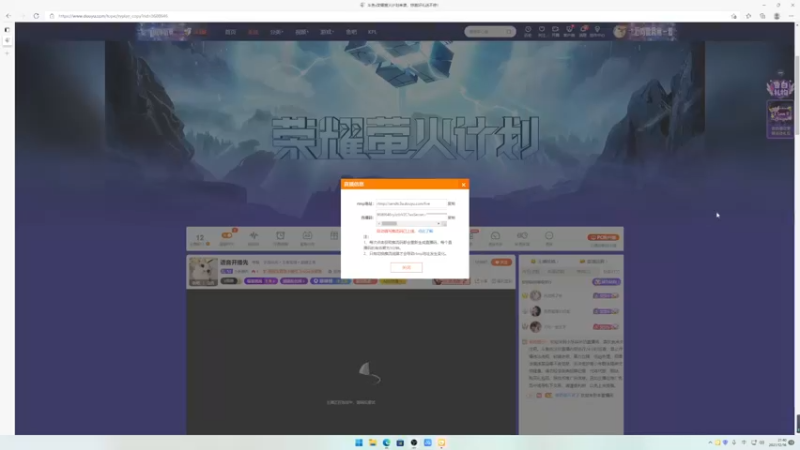Click the second icon in the browser's left sidebar
The image size is (800, 450).
pos(7,41)
